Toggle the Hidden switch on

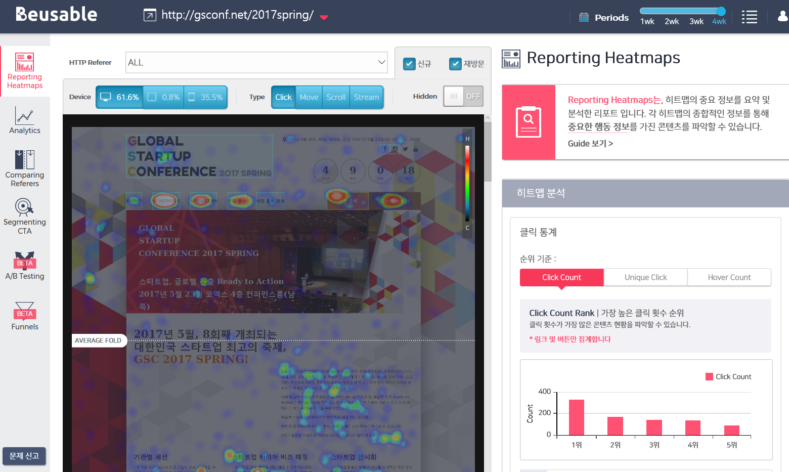click(462, 97)
